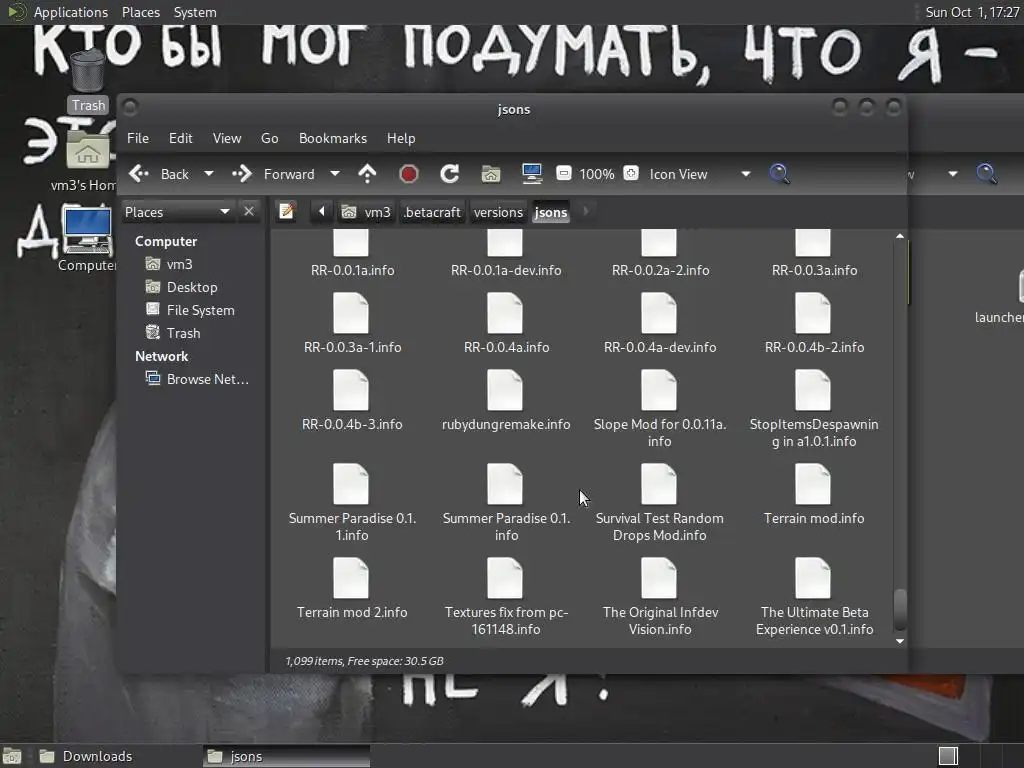Zoom out with the minus icon

point(564,173)
